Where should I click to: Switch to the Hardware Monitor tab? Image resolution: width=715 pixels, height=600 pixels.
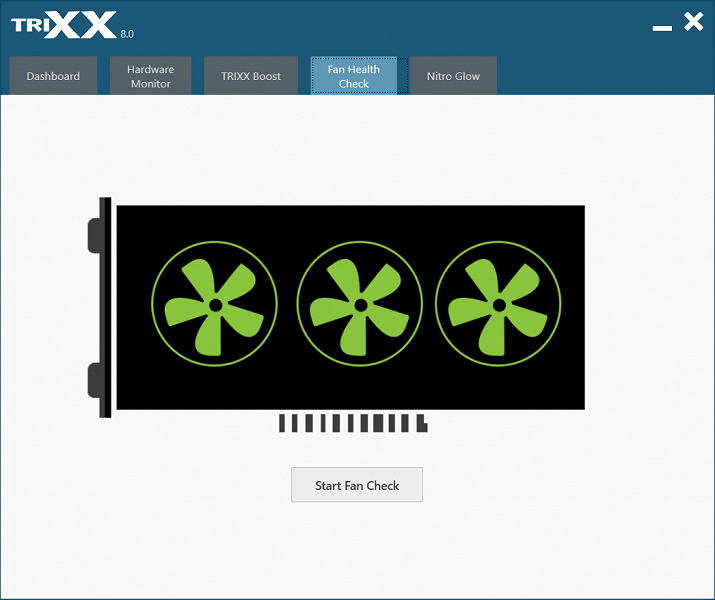150,76
